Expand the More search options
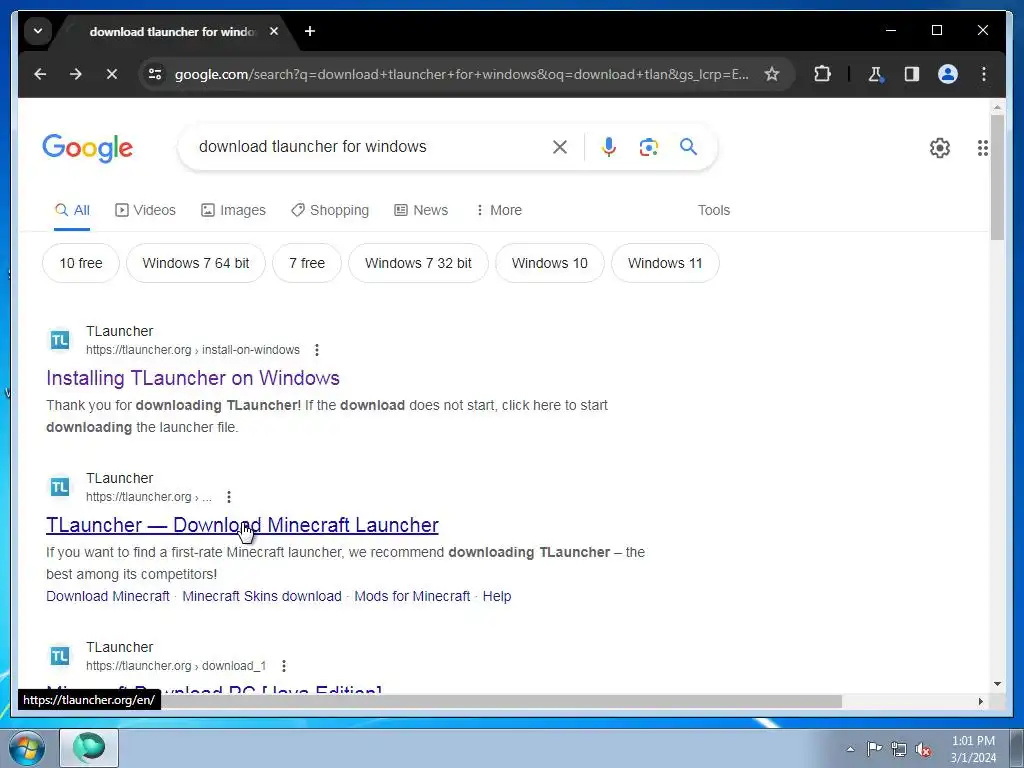 coord(498,210)
